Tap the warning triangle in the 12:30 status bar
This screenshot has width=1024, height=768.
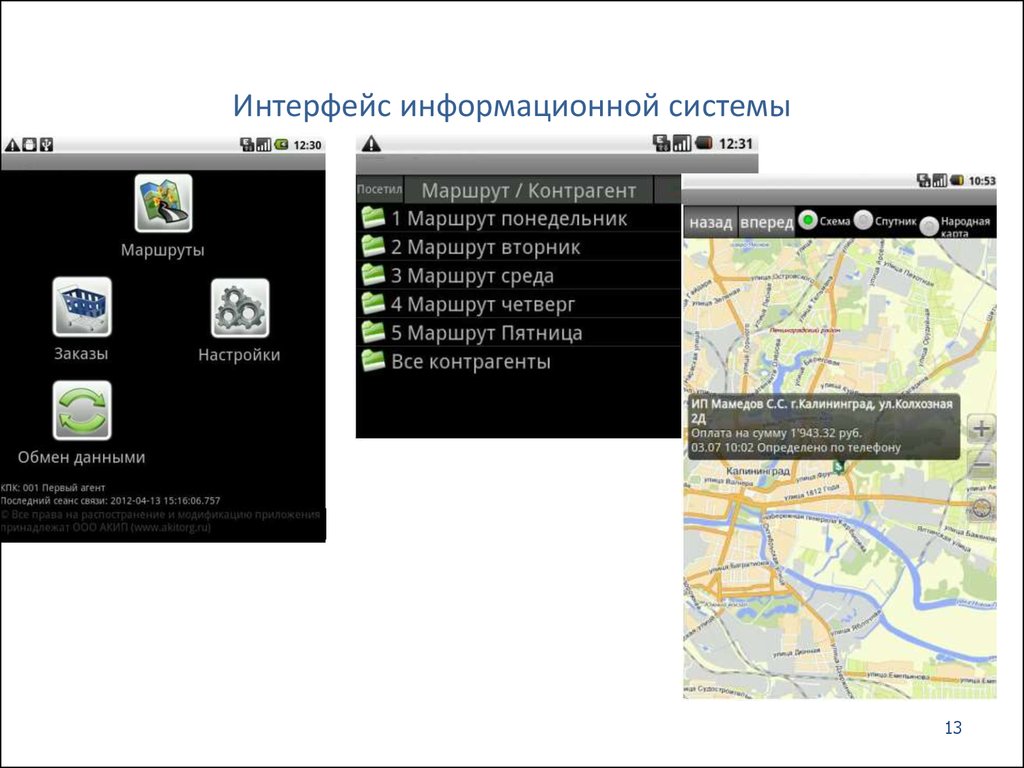pos(12,145)
